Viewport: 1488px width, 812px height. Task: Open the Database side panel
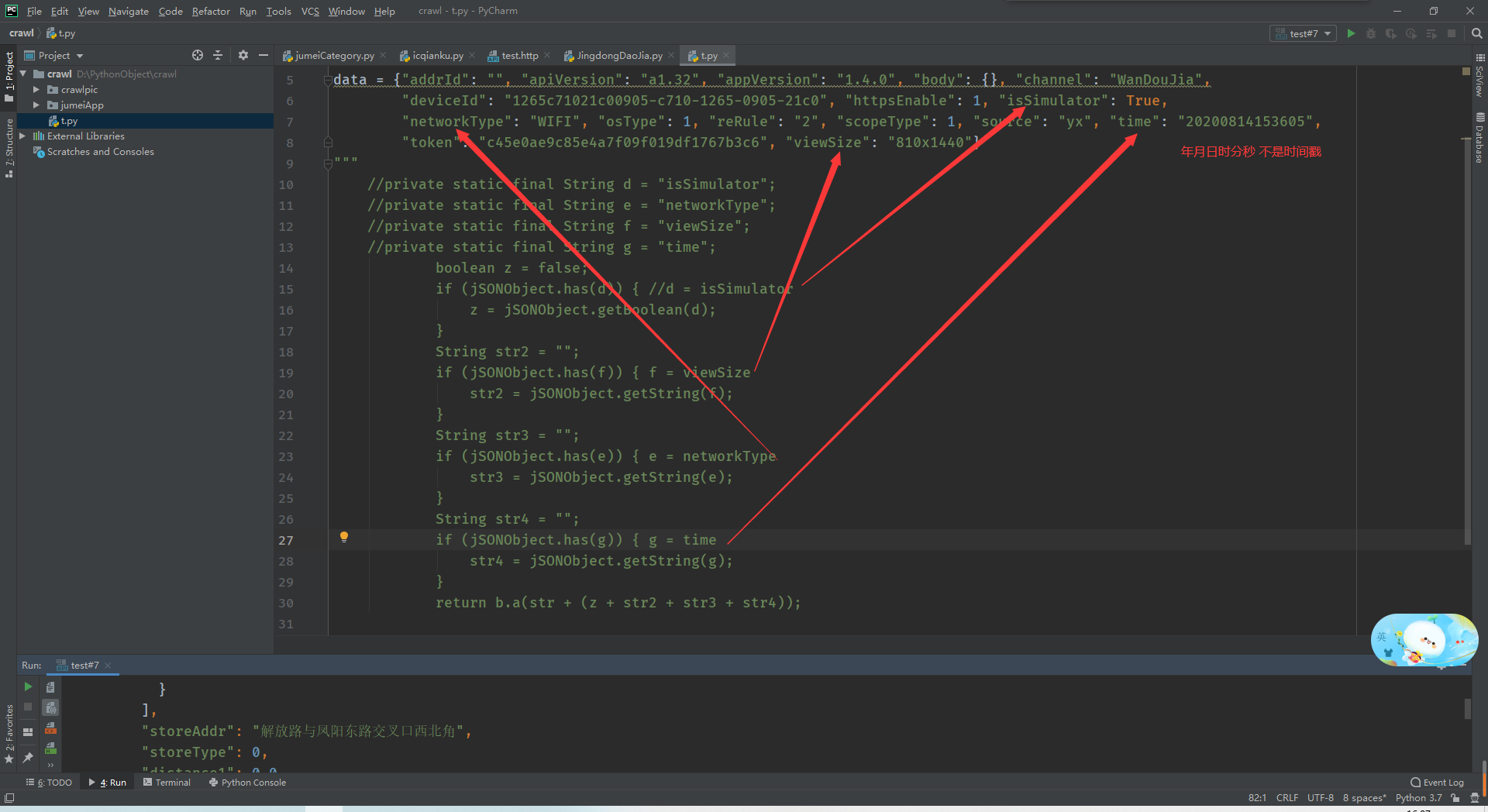tap(1479, 138)
